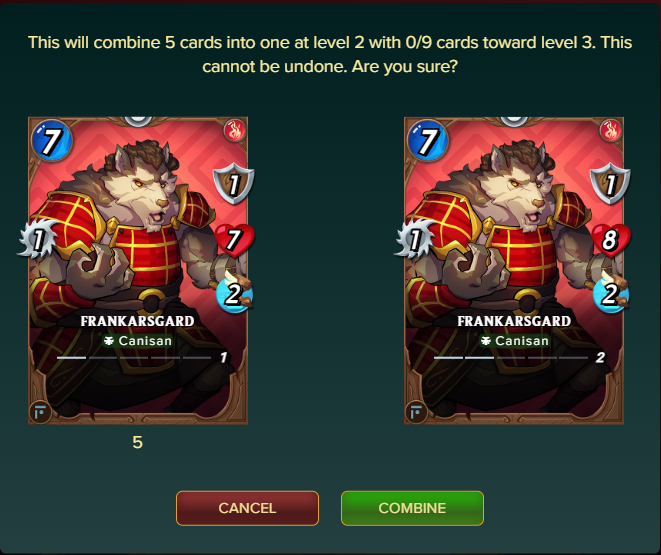Click the fire element icon on left card
The width and height of the screenshot is (661, 555).
point(235,130)
